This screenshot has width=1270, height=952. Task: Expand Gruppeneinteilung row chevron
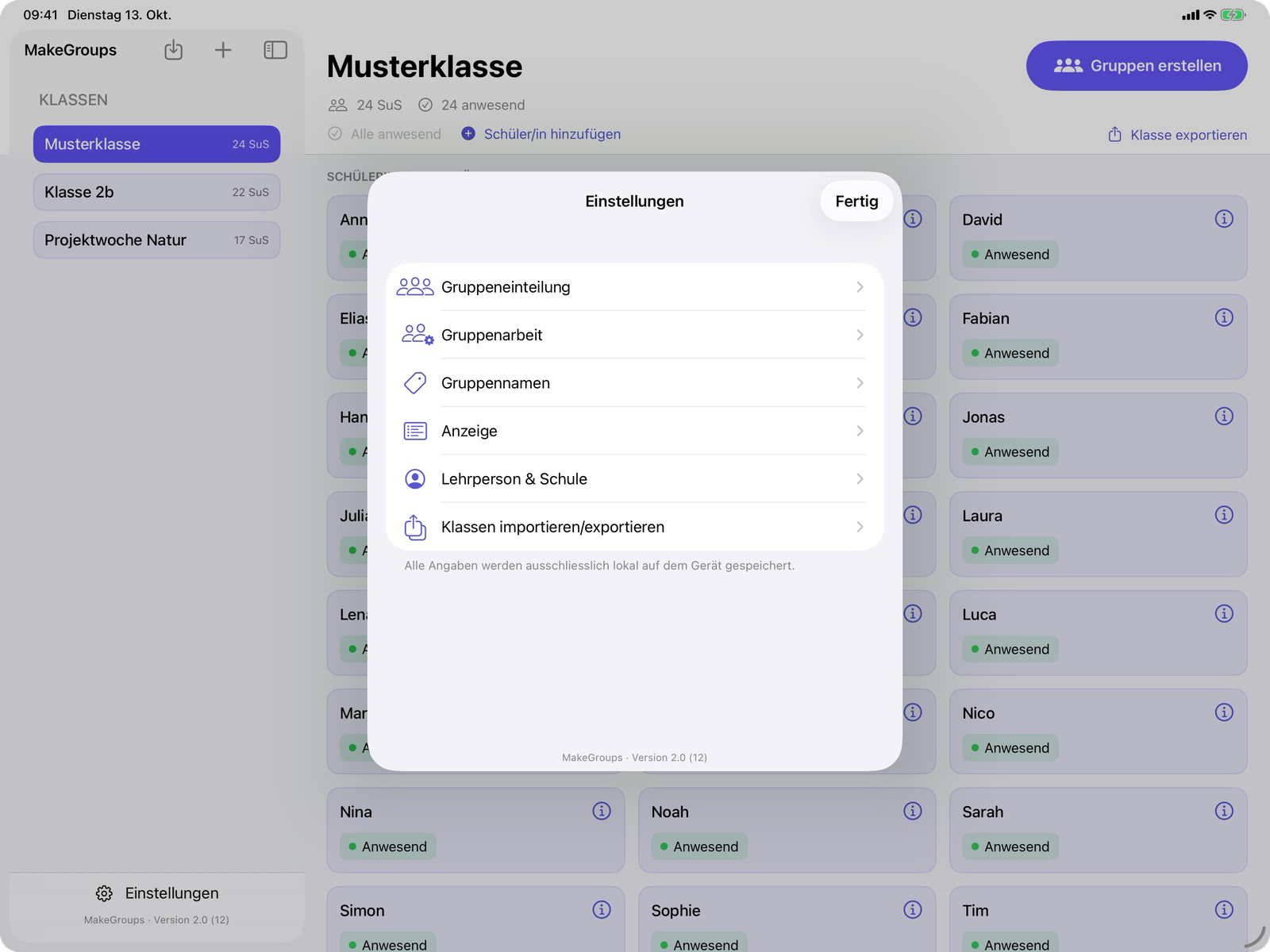pos(860,287)
